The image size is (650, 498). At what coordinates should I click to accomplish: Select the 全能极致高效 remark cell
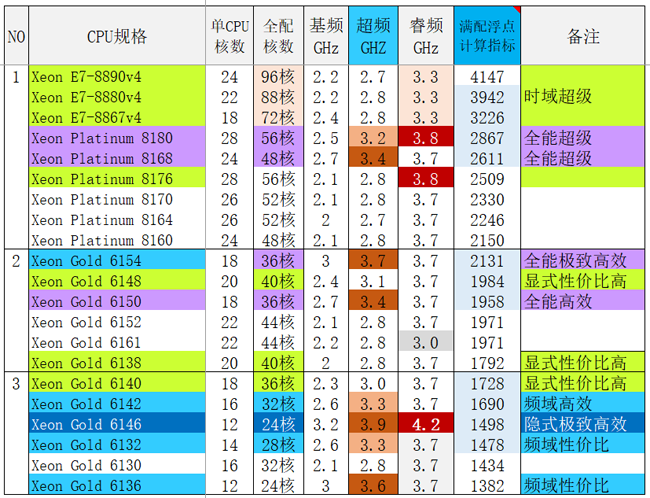coord(582,260)
